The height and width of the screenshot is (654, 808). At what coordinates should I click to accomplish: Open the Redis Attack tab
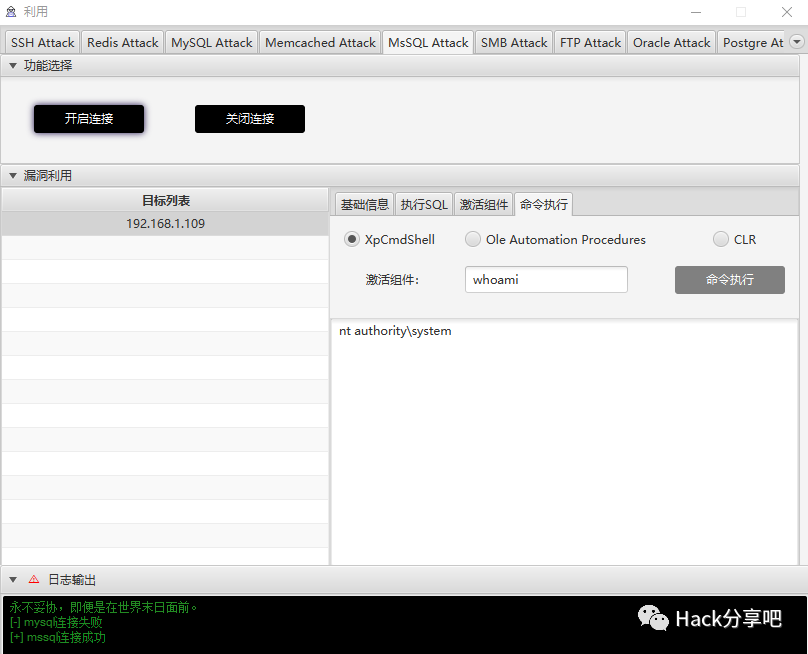[122, 43]
